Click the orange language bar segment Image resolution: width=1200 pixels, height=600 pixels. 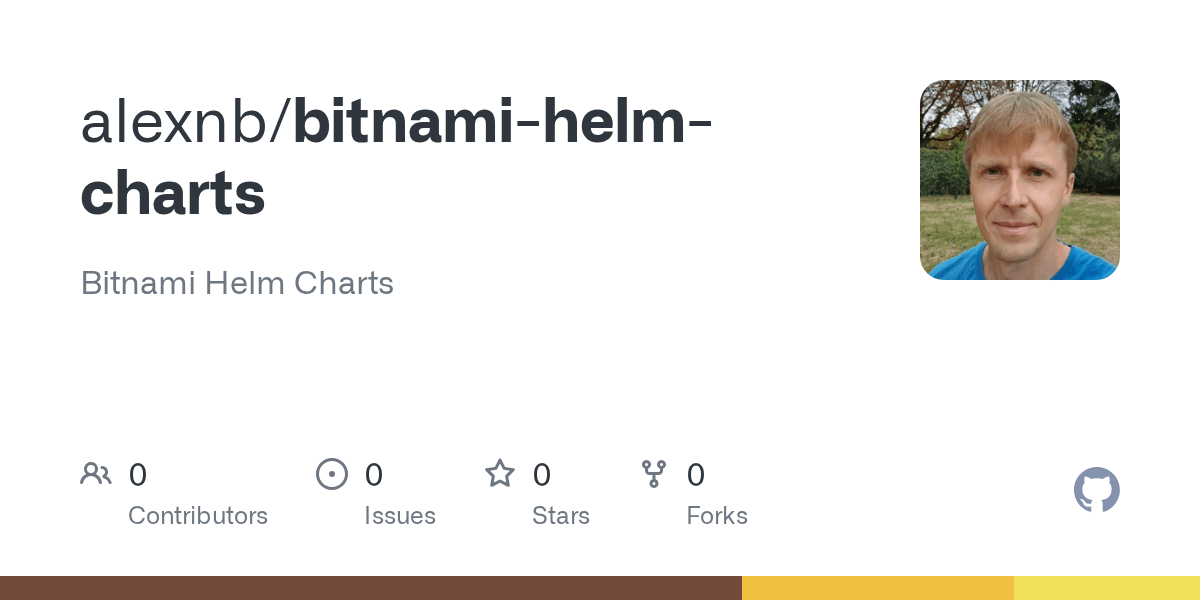[877, 588]
